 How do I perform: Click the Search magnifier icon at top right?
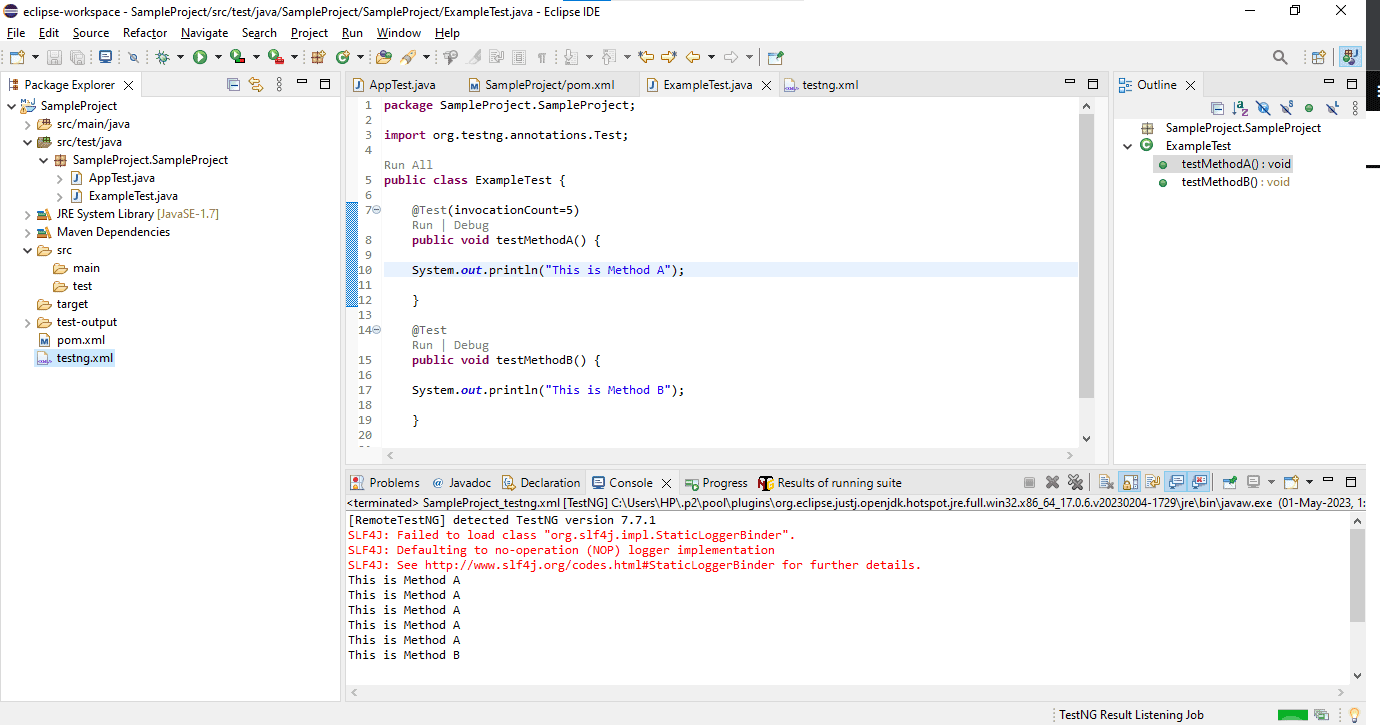(1280, 58)
